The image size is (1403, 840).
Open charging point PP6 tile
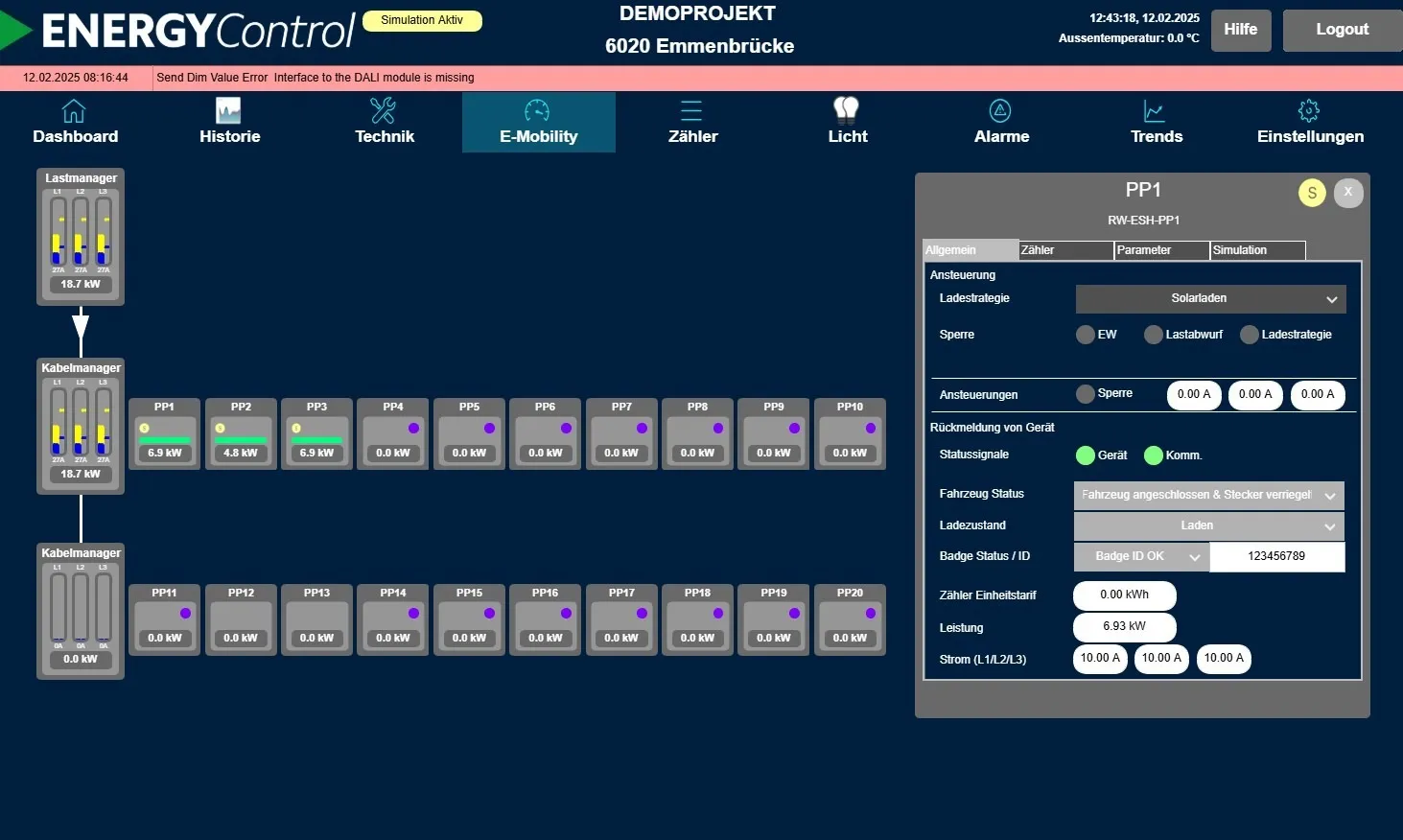pos(545,433)
